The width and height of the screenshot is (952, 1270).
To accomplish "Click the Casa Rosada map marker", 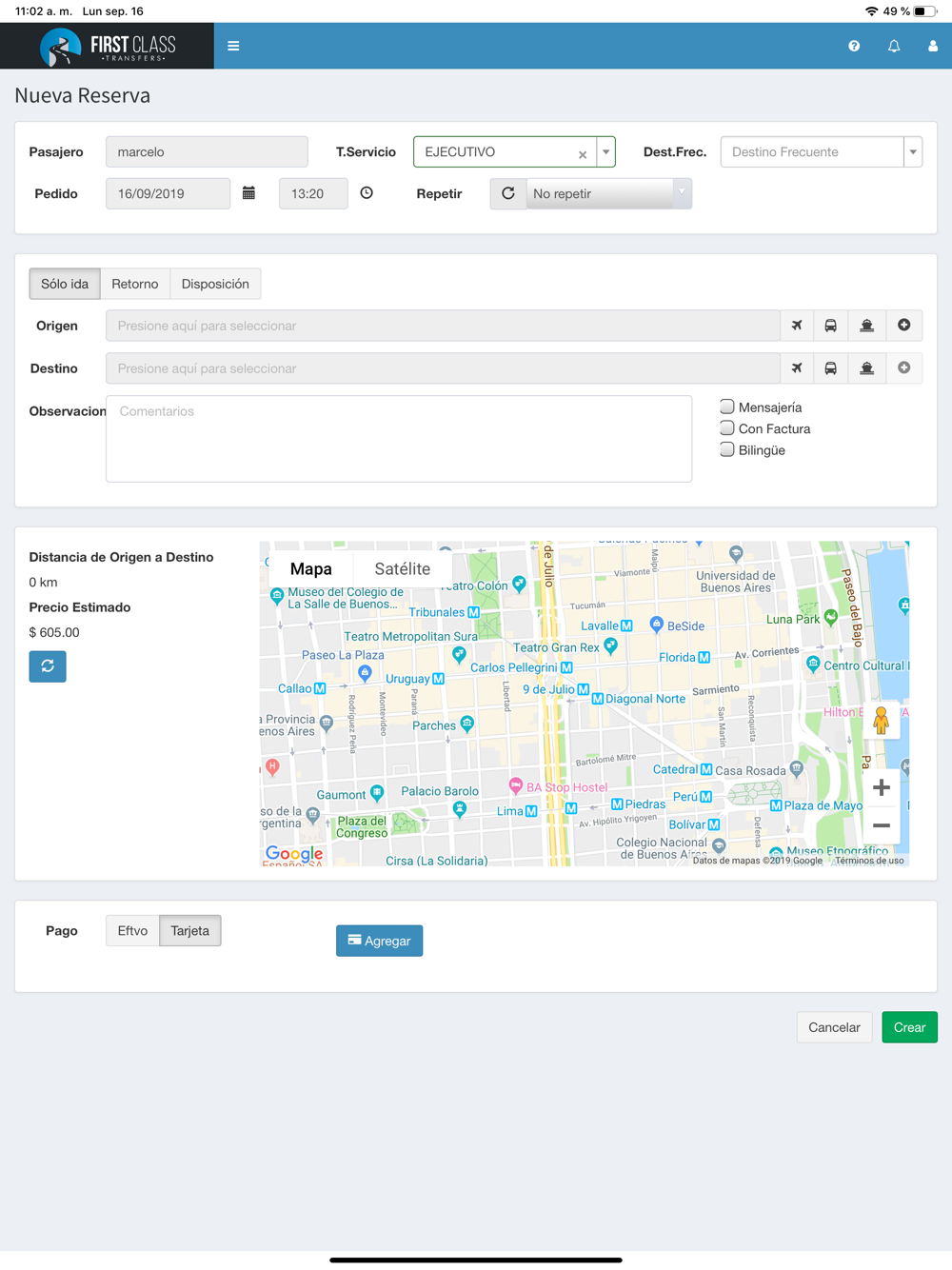I will (x=797, y=768).
